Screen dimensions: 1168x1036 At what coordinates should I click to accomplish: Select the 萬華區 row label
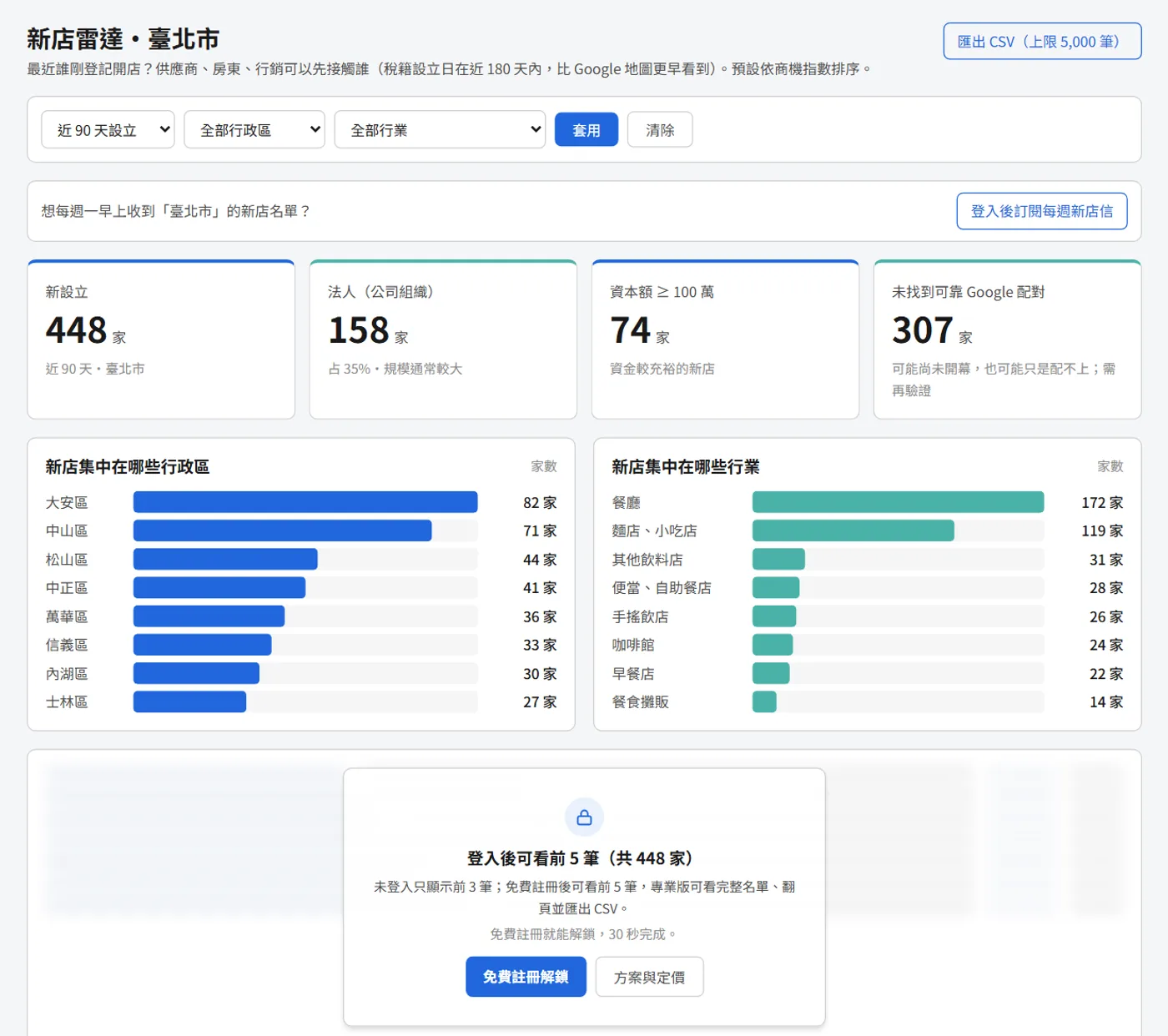67,616
